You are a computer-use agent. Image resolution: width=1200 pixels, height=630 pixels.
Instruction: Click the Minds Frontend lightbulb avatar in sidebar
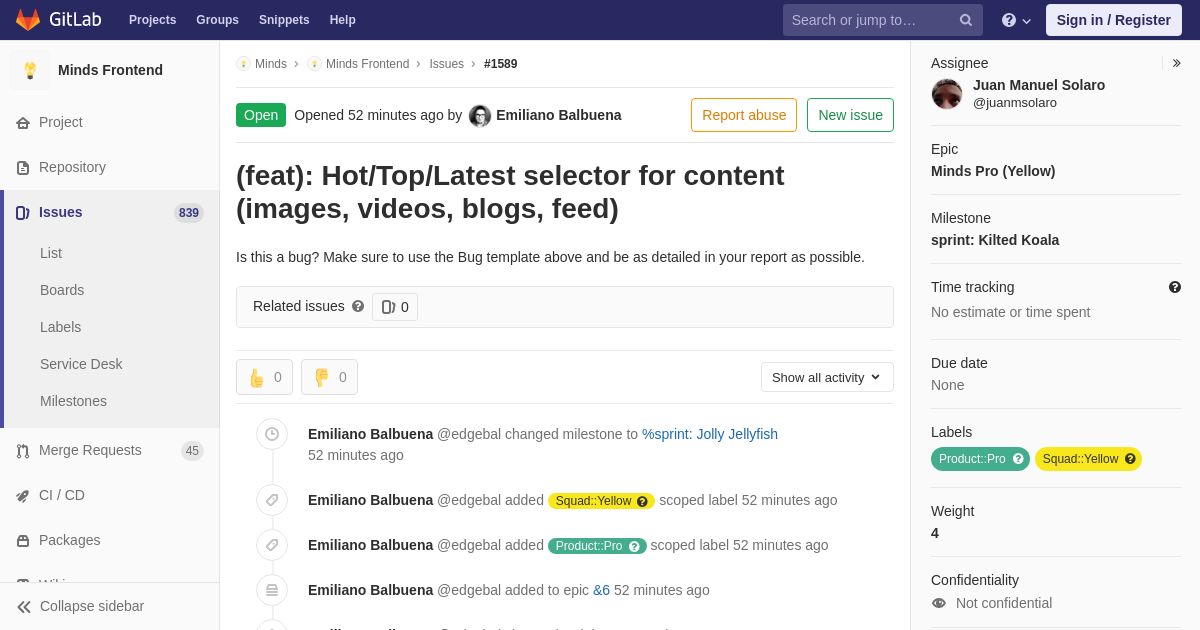pyautogui.click(x=30, y=70)
